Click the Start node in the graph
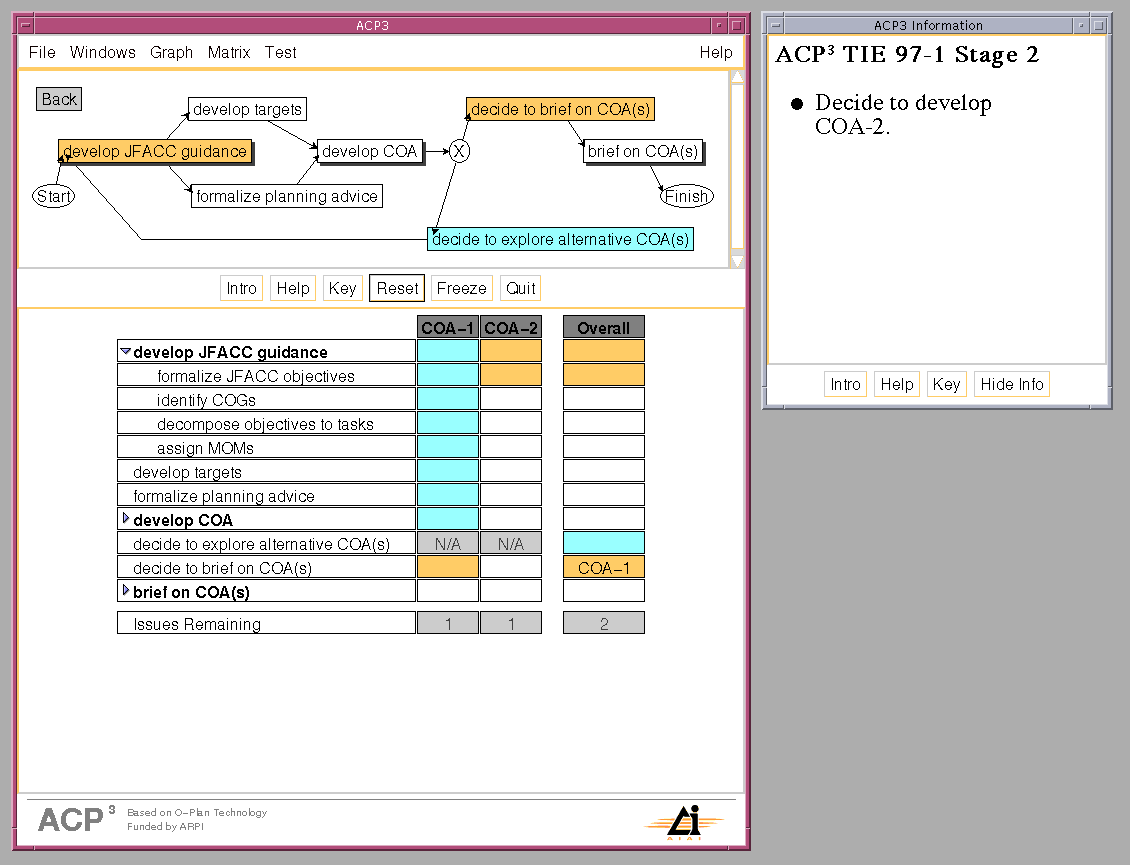This screenshot has height=865, width=1130. [53, 196]
